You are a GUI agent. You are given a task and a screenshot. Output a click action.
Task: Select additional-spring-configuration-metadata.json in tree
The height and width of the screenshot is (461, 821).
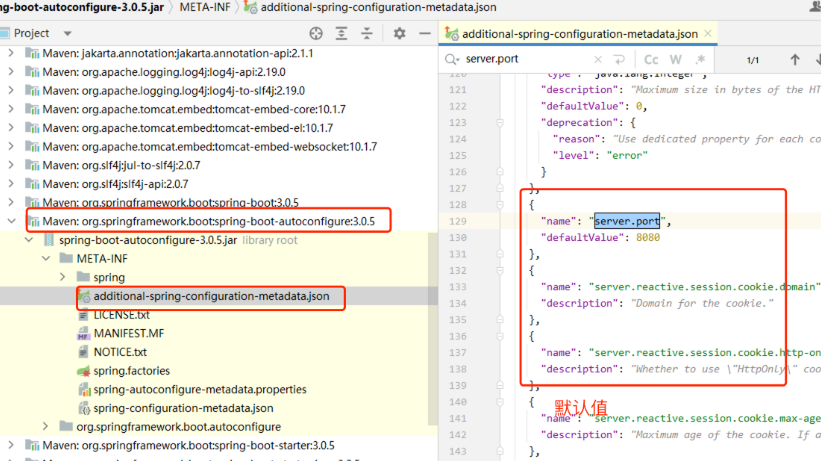(x=211, y=297)
